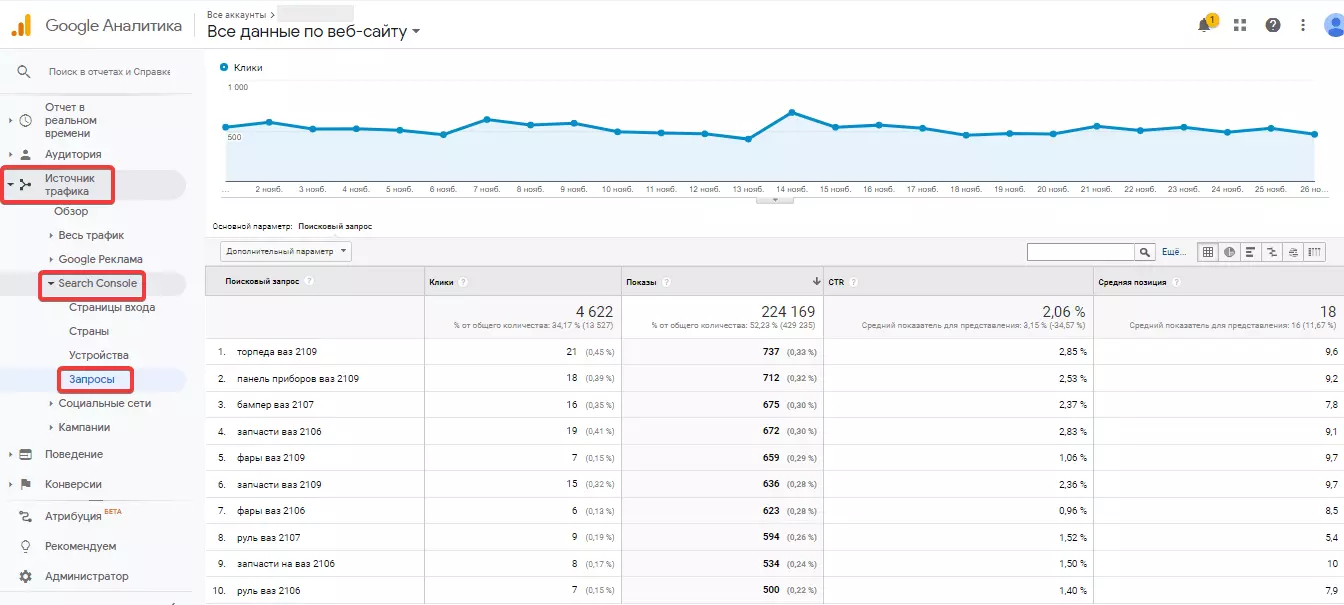Open Дополнительный параметр dropdown
The width and height of the screenshot is (1344, 605).
coord(286,252)
